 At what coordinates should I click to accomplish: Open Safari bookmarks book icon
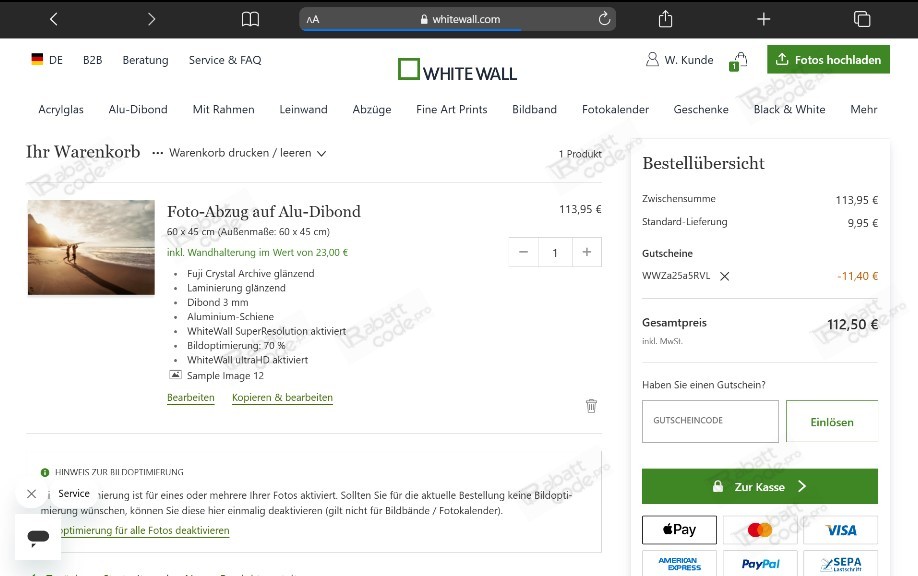coord(250,19)
